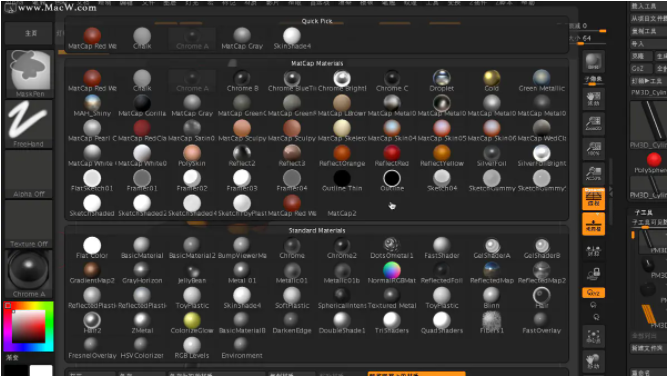The image size is (667, 377).
Task: Choose the Green Metallic material
Action: tap(542, 81)
